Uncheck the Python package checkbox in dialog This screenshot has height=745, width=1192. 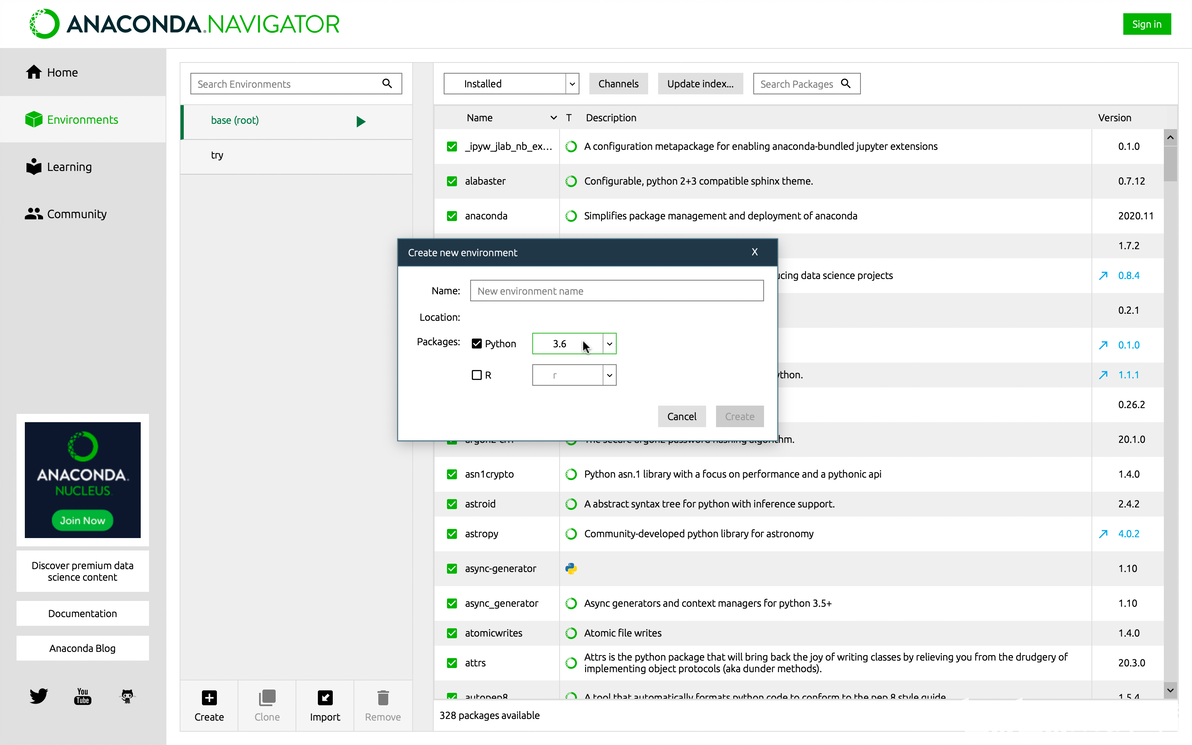pos(477,344)
